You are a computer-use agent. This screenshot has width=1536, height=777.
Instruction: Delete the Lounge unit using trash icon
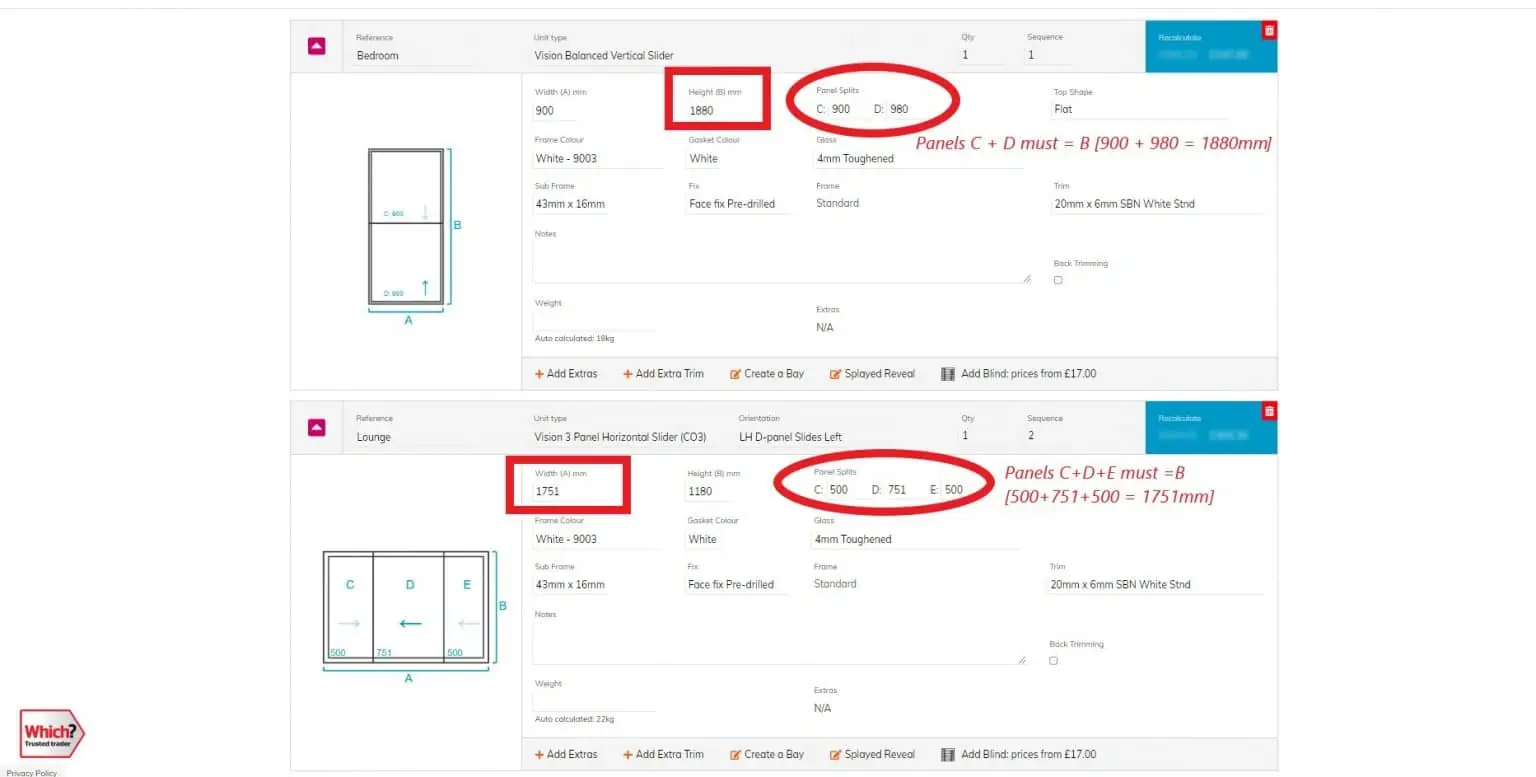[1269, 411]
